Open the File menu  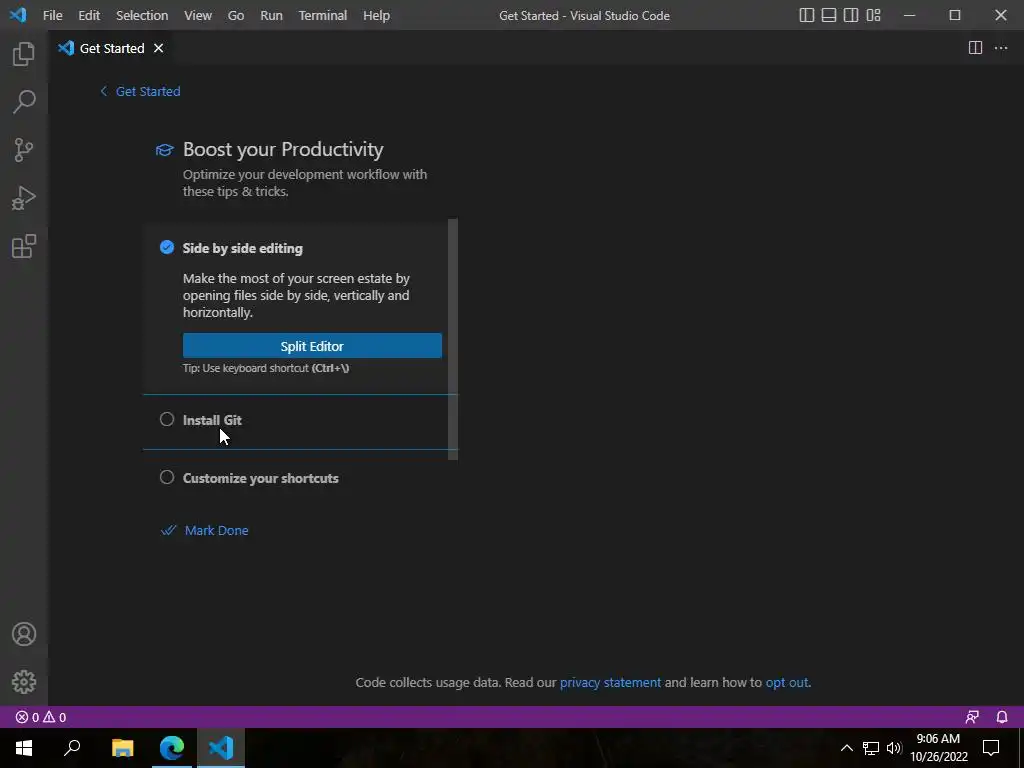pos(52,15)
